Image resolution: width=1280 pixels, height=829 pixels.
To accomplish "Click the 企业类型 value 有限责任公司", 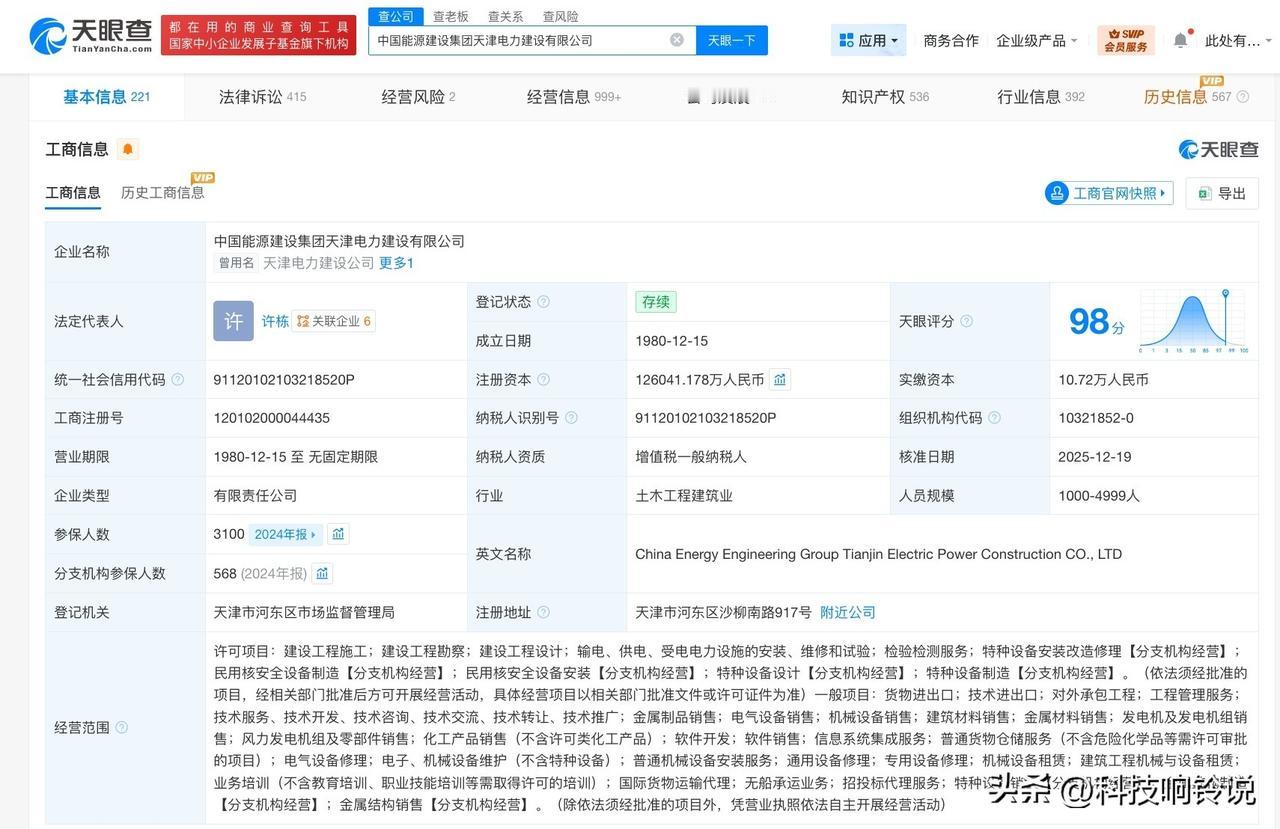I will coord(255,496).
